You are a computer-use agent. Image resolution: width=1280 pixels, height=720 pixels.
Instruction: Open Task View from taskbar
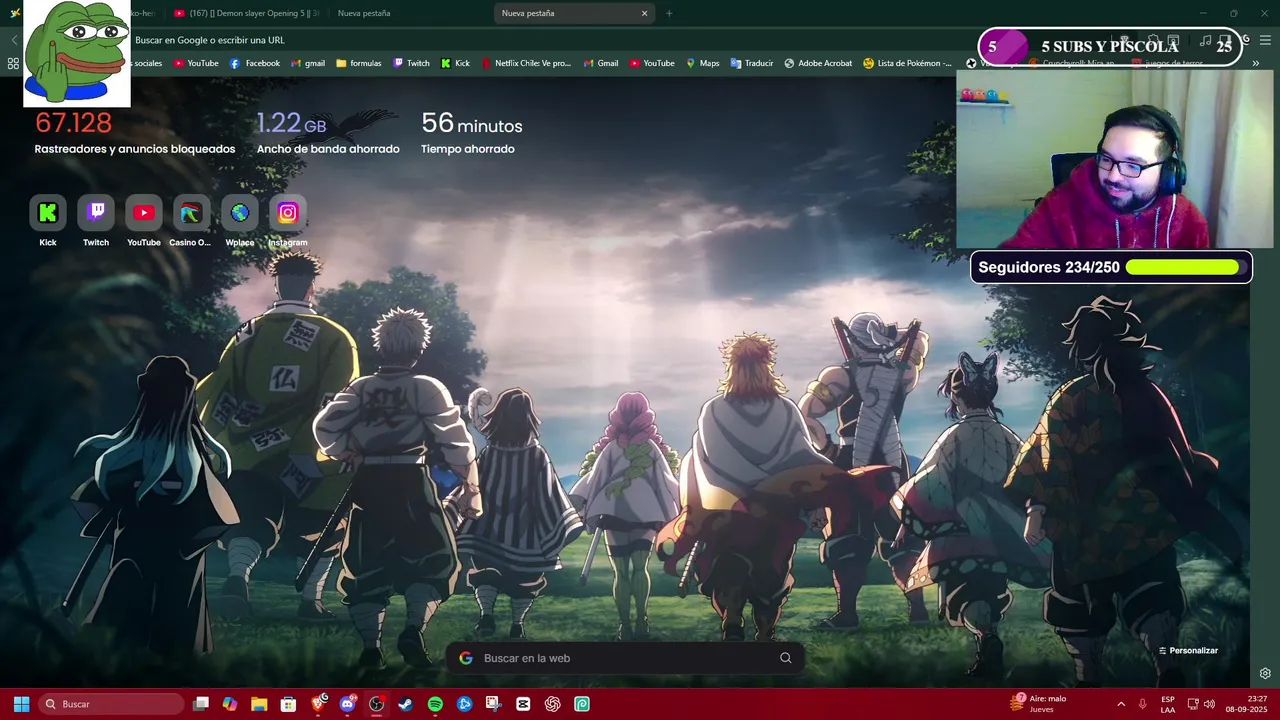click(x=201, y=704)
